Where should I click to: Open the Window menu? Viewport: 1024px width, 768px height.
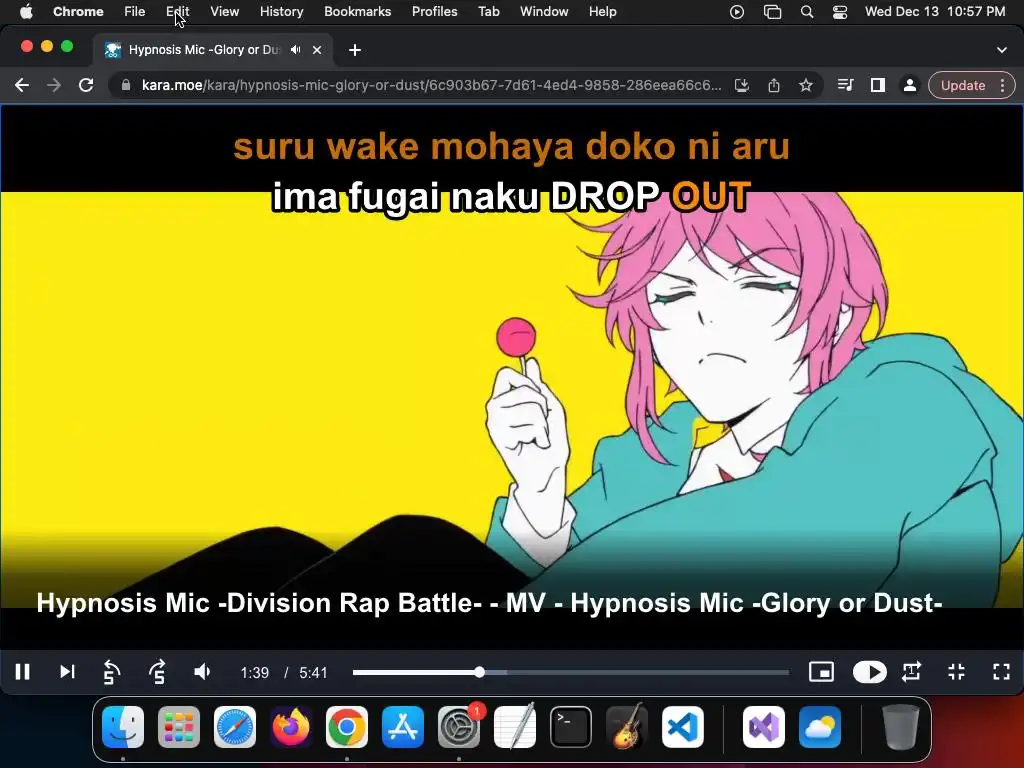coord(544,12)
